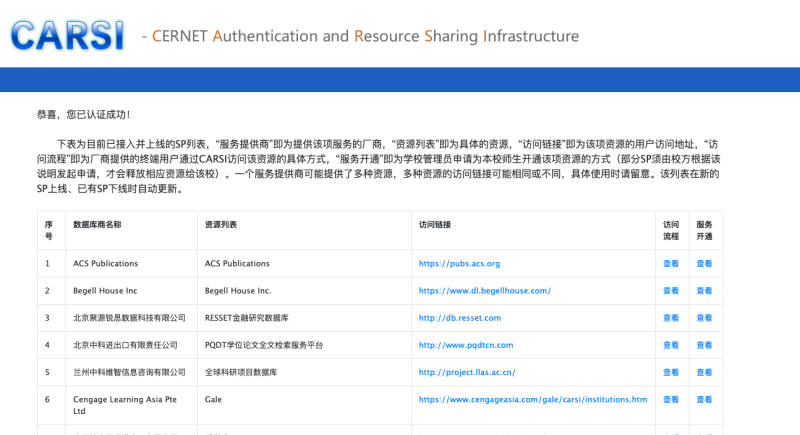Select the 北京聚源锐思数据科技有限公司 cell
800x435 pixels.
[129, 318]
